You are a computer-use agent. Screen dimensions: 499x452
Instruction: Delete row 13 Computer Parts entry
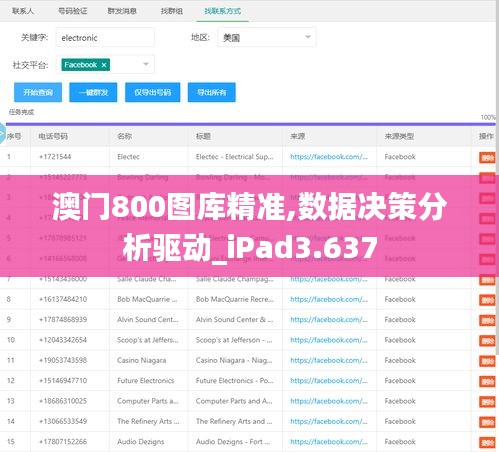point(487,402)
